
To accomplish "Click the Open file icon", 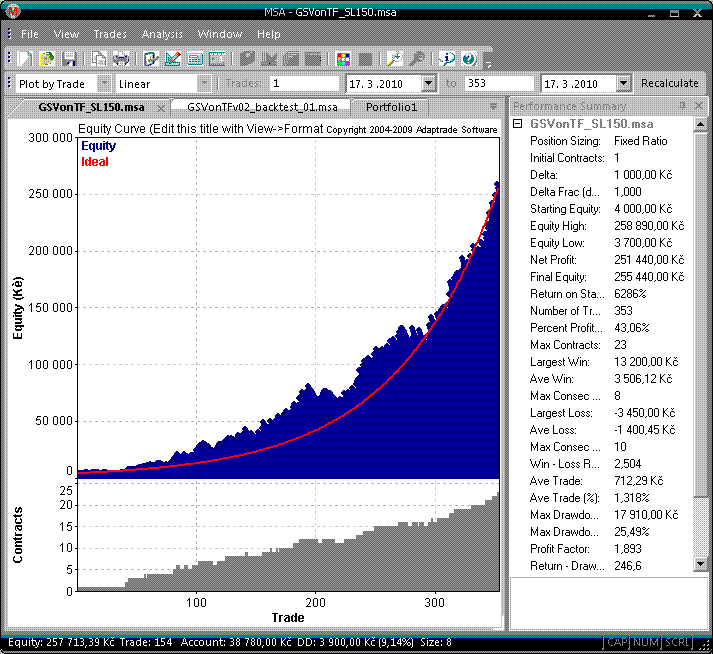I will click(46, 59).
